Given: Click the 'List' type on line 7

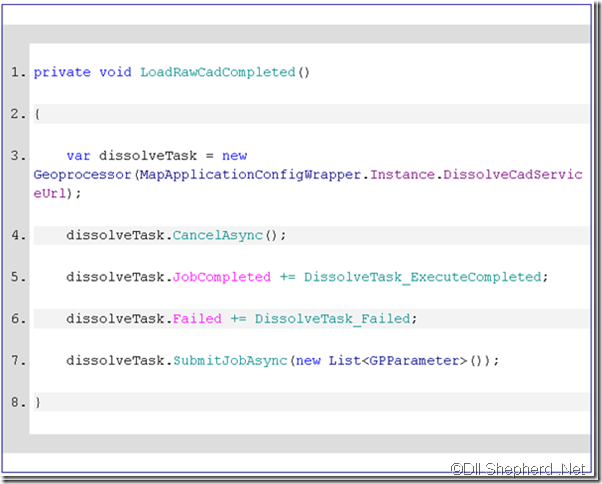Looking at the screenshot, I should [x=344, y=361].
